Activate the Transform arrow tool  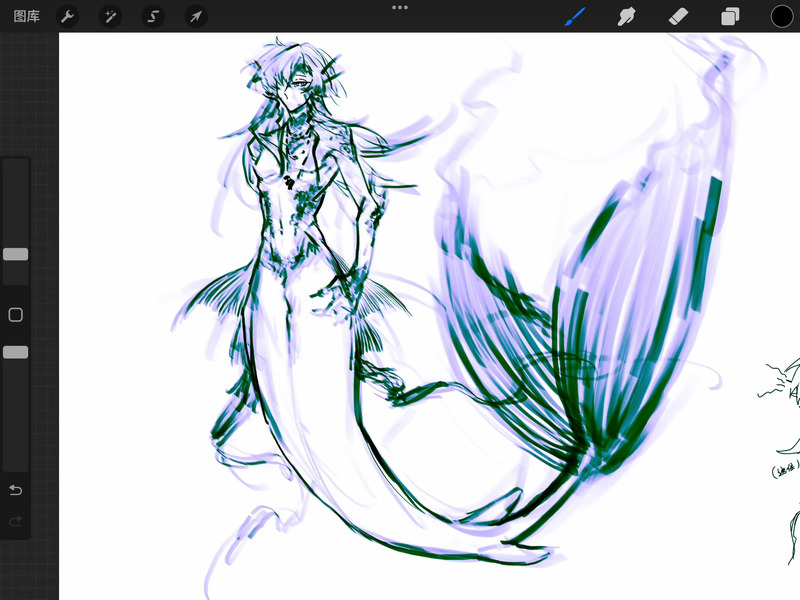click(196, 16)
